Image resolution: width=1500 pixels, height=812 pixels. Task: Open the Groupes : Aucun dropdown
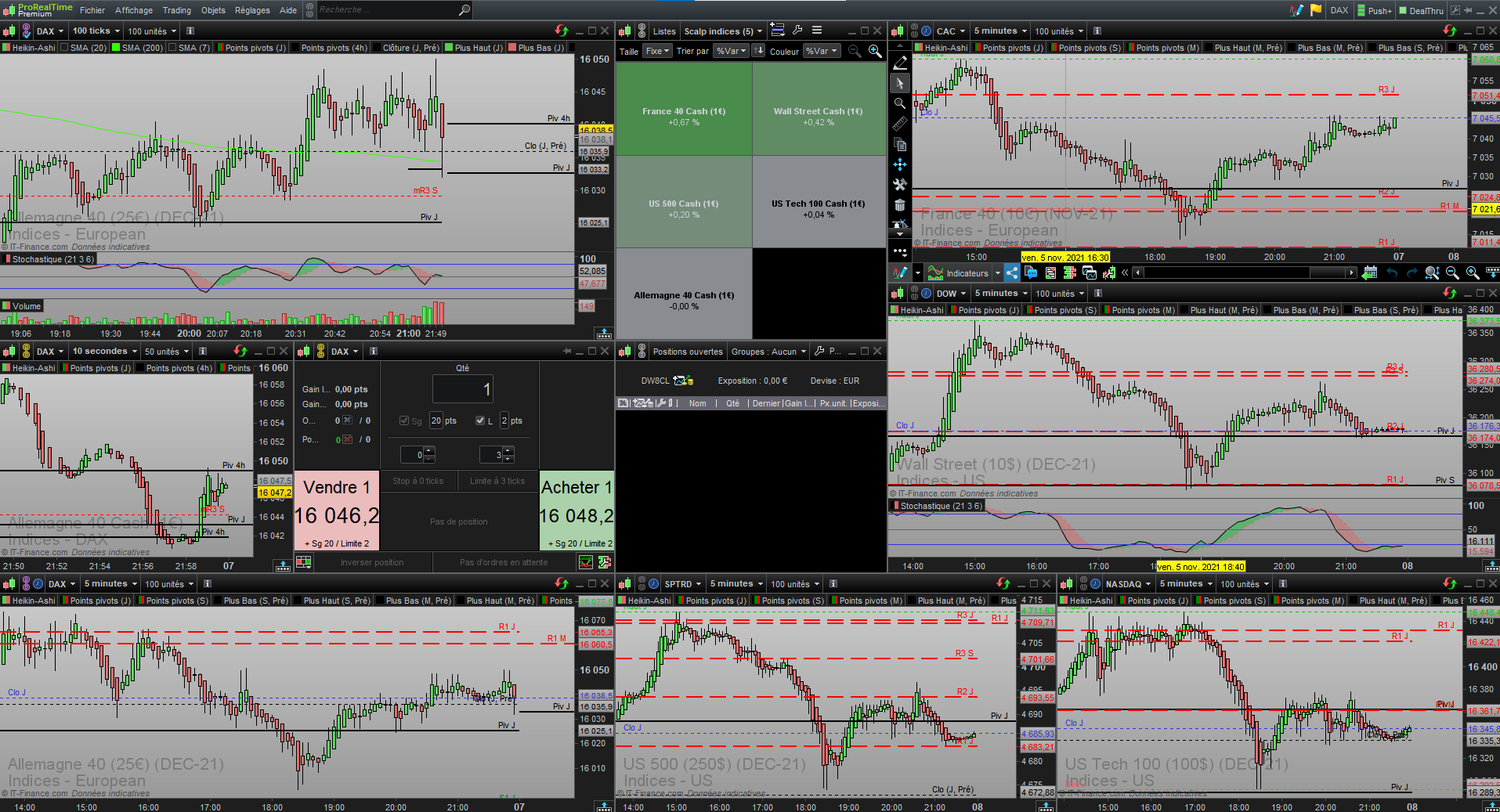(x=768, y=352)
